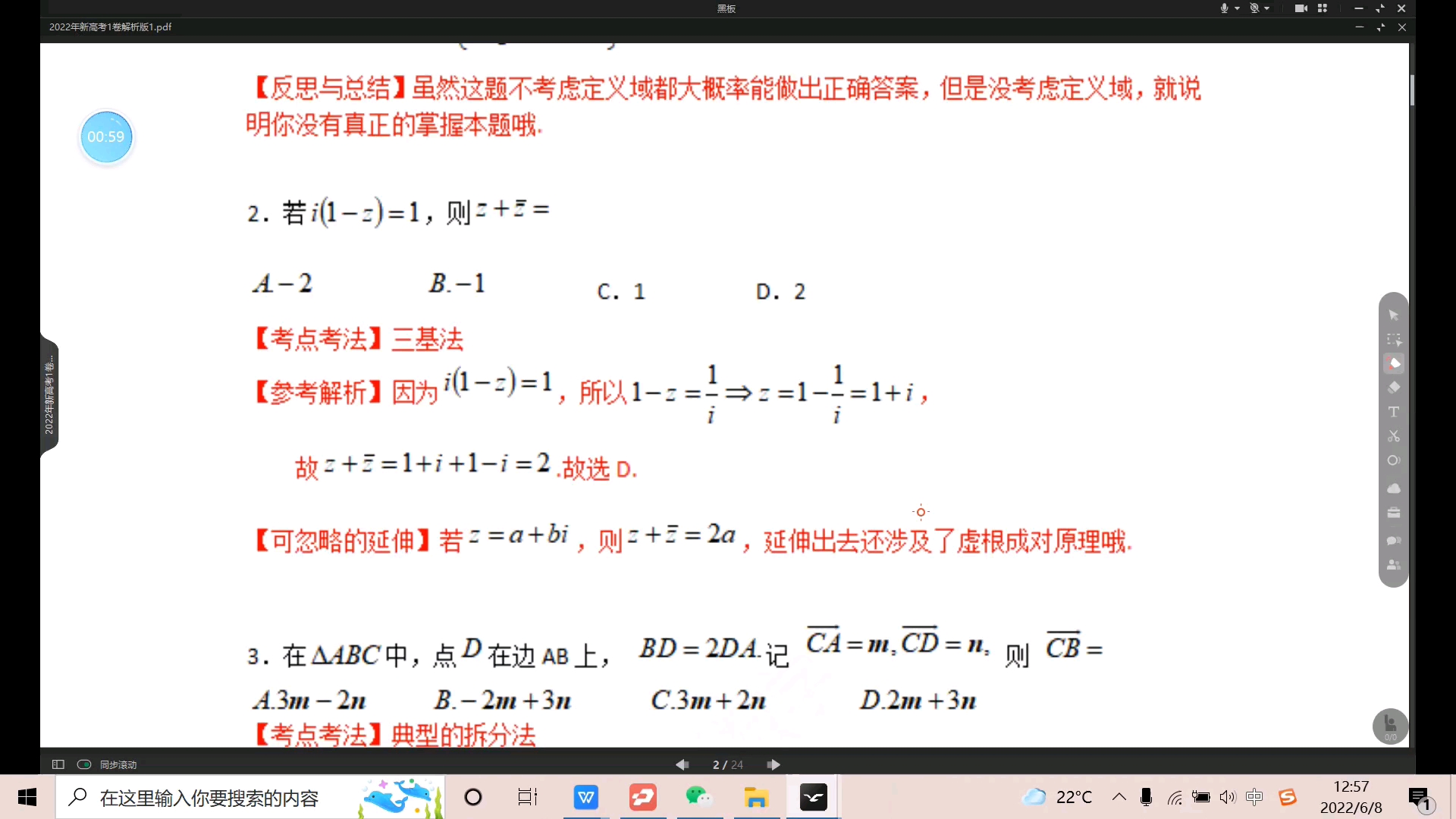Screen dimensions: 1456x819
Task: Select the person/avatar icon in sidebar
Action: point(1393,564)
